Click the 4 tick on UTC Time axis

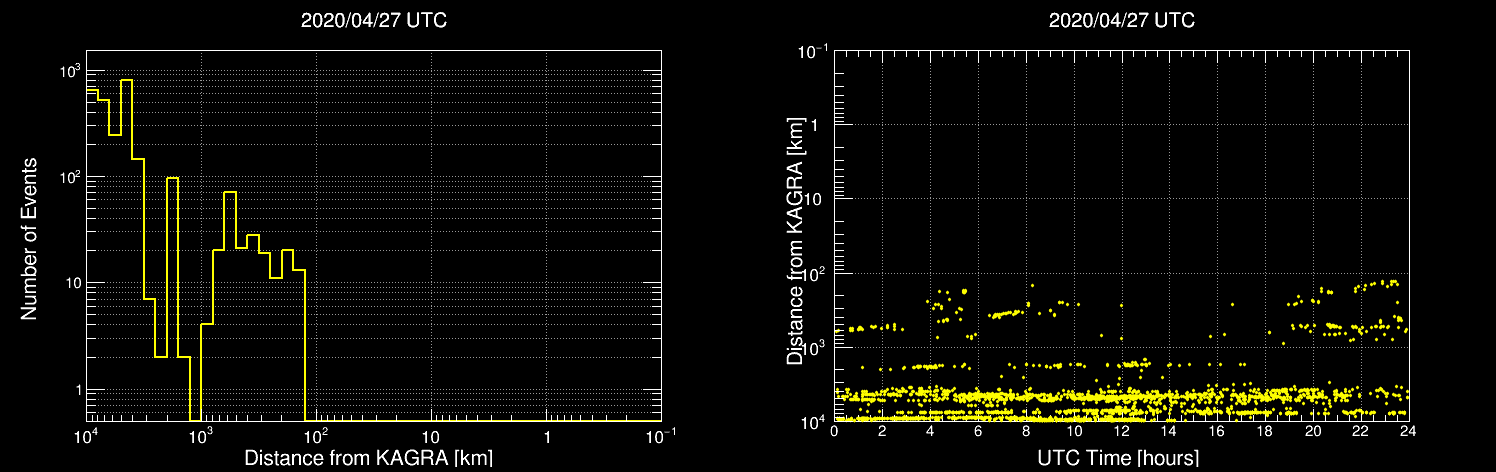[930, 431]
